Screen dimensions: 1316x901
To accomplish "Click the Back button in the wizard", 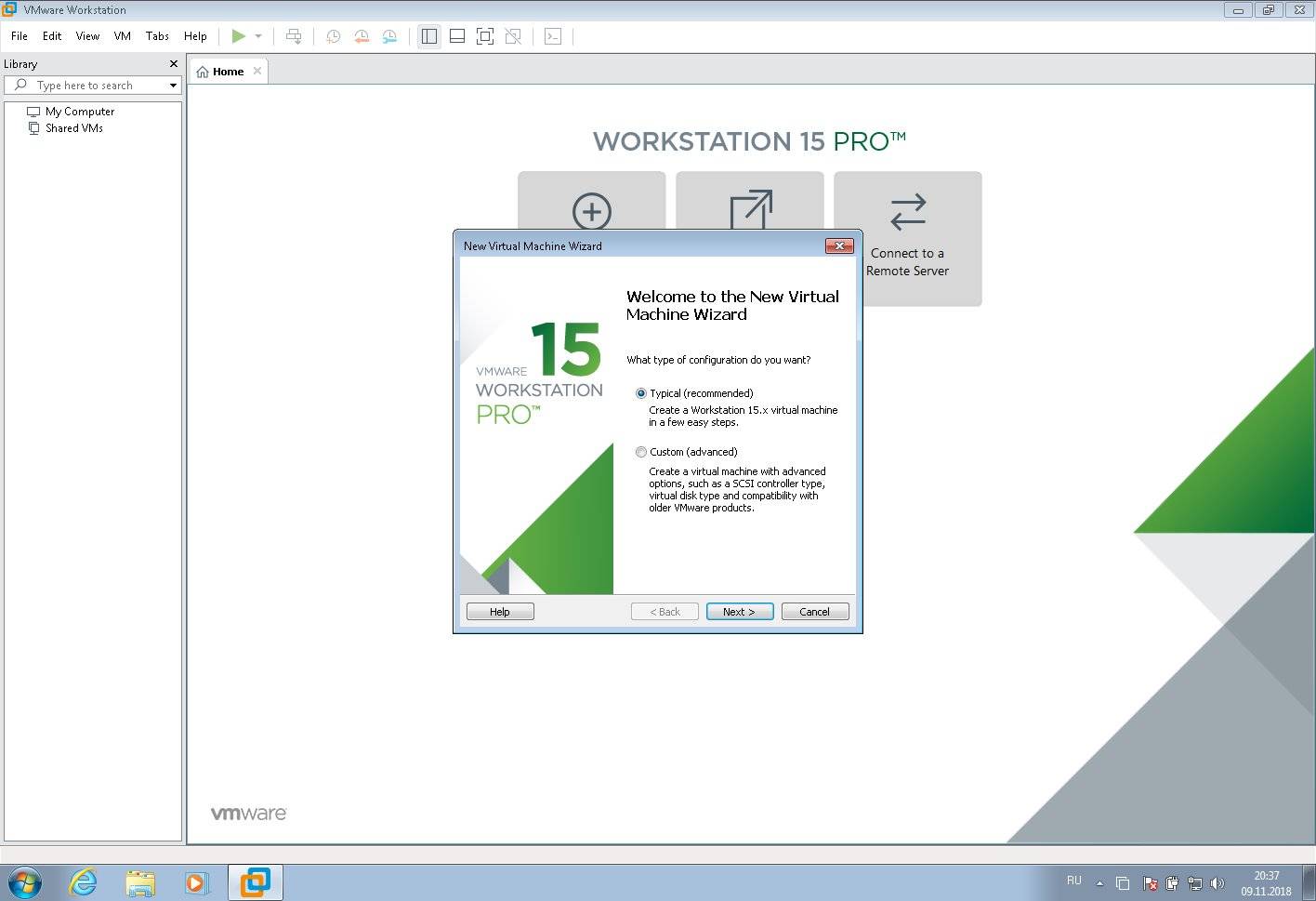I will click(665, 612).
